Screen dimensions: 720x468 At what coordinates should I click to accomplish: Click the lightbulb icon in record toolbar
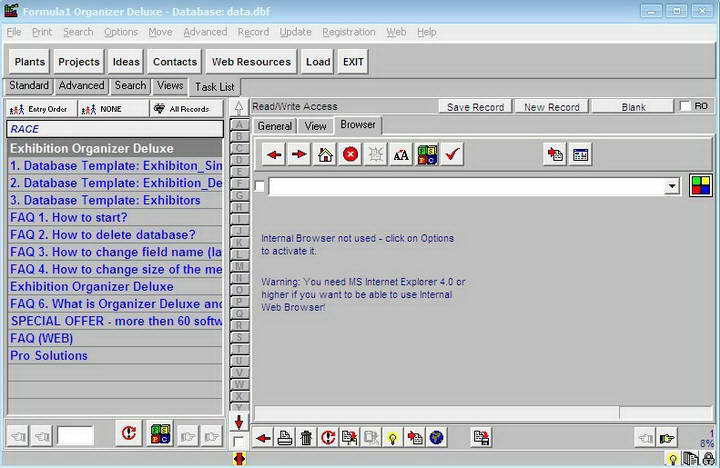[393, 438]
